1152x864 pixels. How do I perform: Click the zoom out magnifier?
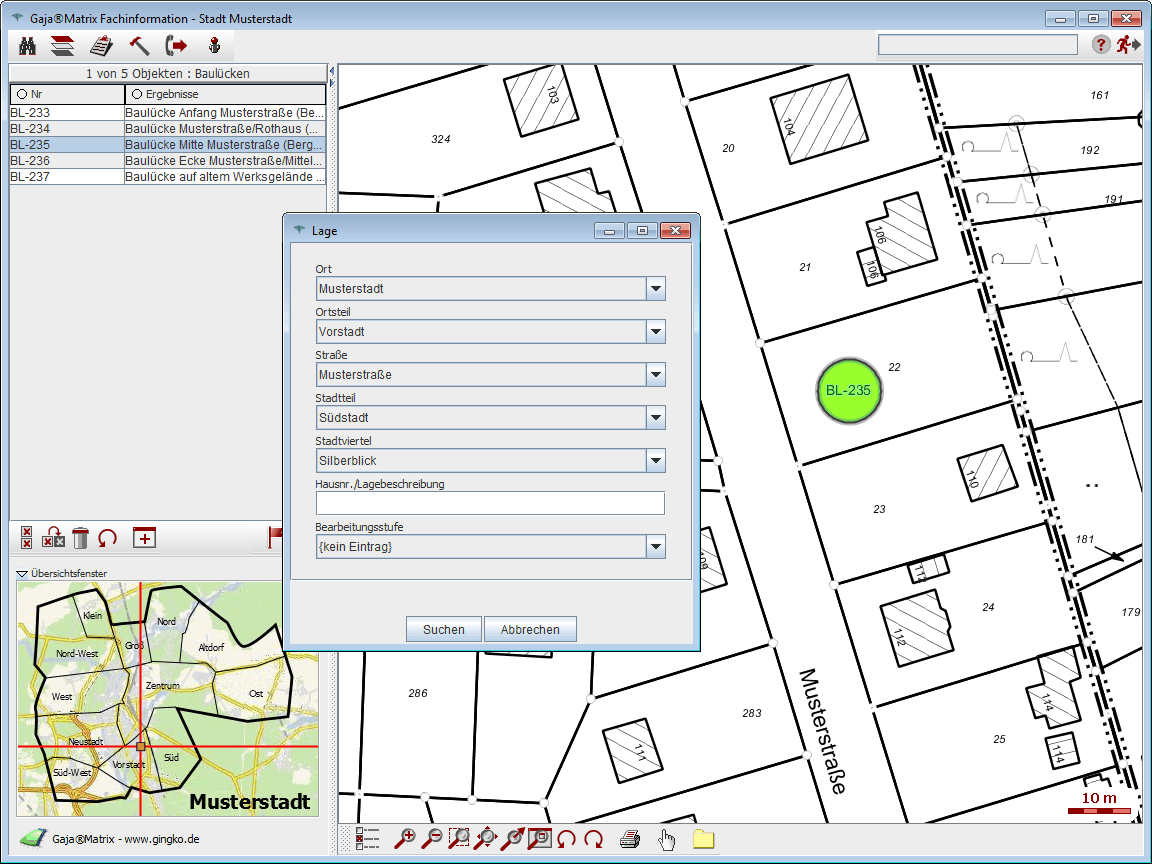click(x=433, y=839)
